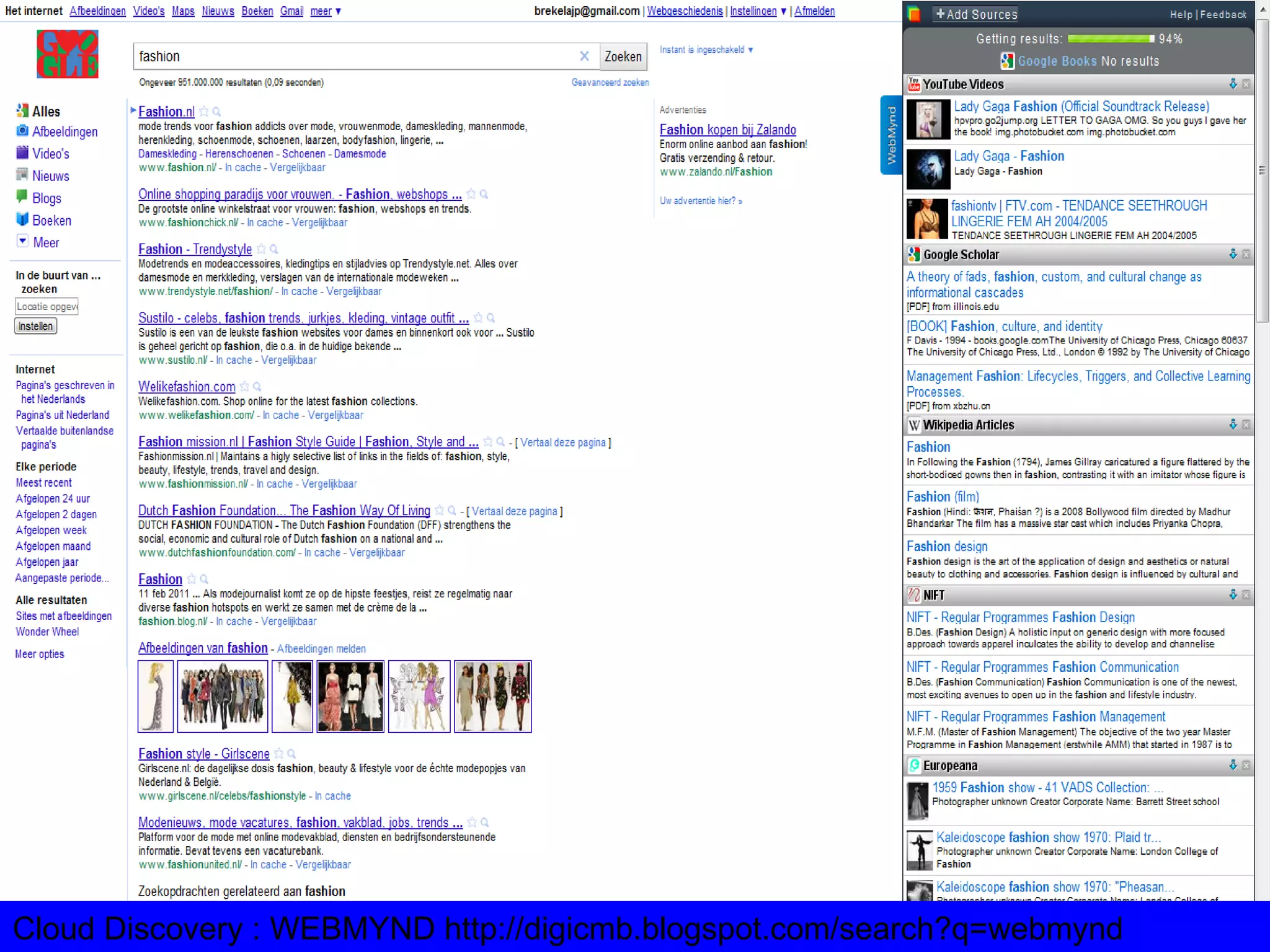
Task: Click the NIFT section icon
Action: pos(914,595)
